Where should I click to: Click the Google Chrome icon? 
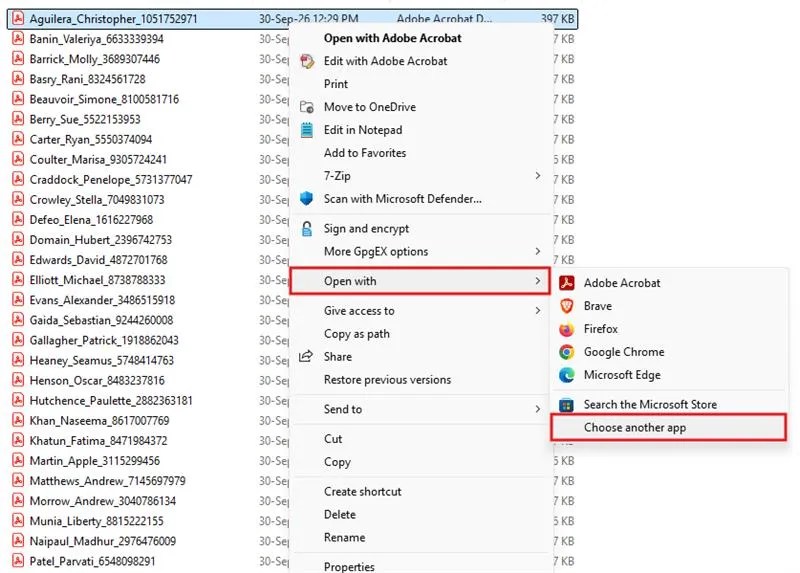566,352
